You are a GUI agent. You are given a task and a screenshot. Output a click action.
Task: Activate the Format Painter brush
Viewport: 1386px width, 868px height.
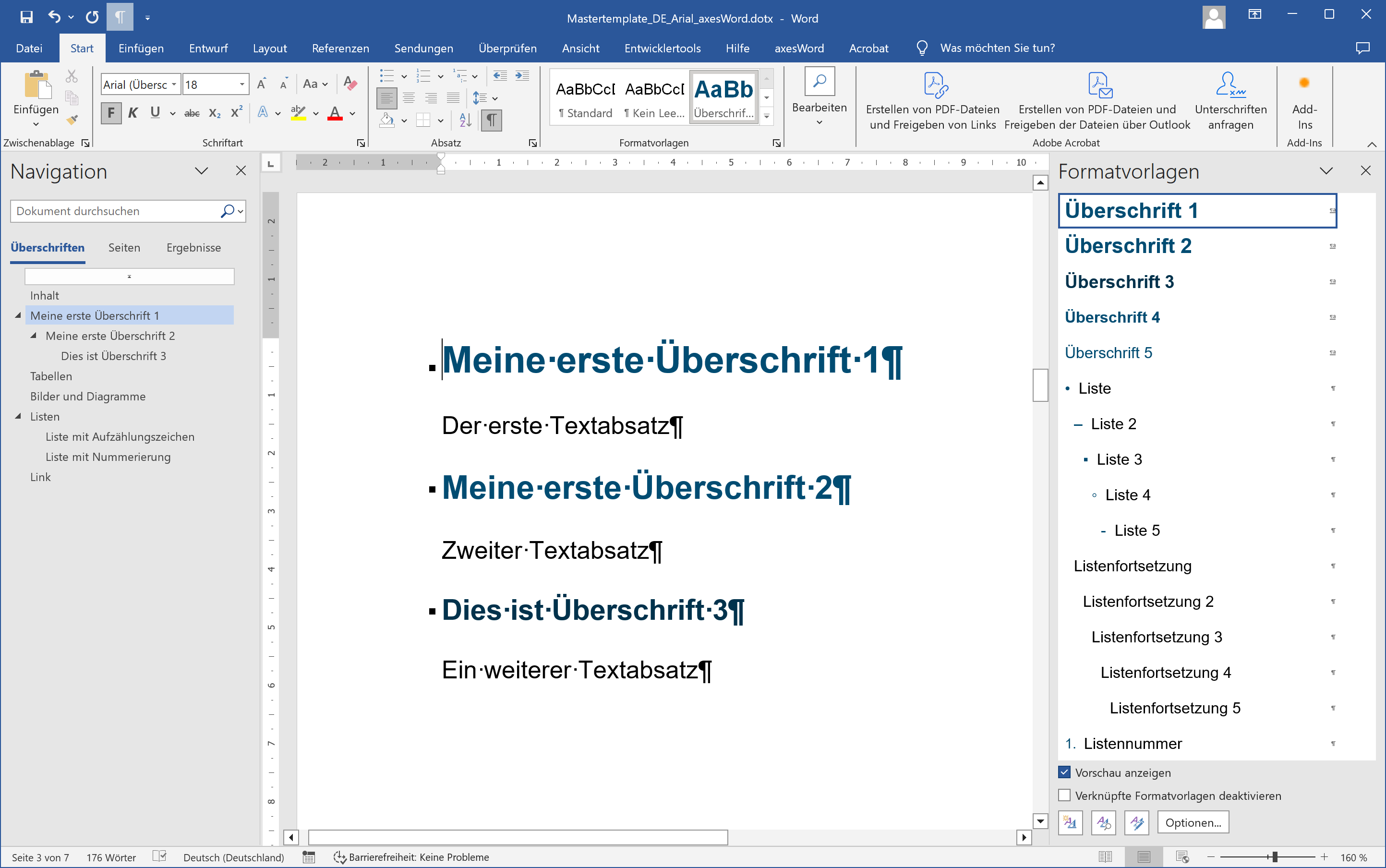(x=72, y=120)
